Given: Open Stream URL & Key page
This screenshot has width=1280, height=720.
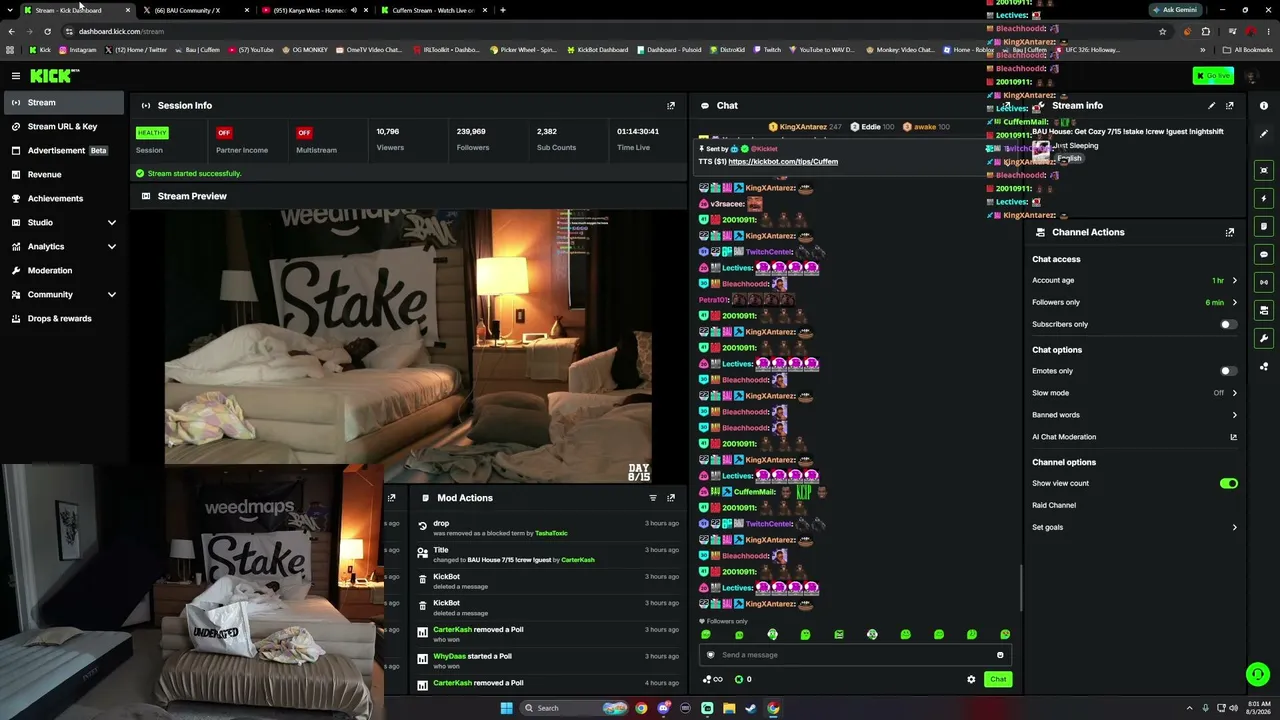Looking at the screenshot, I should pos(62,126).
